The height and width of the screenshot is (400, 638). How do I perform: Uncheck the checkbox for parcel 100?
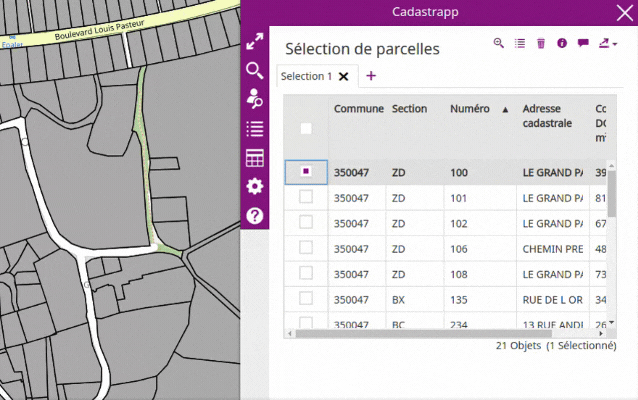point(306,171)
